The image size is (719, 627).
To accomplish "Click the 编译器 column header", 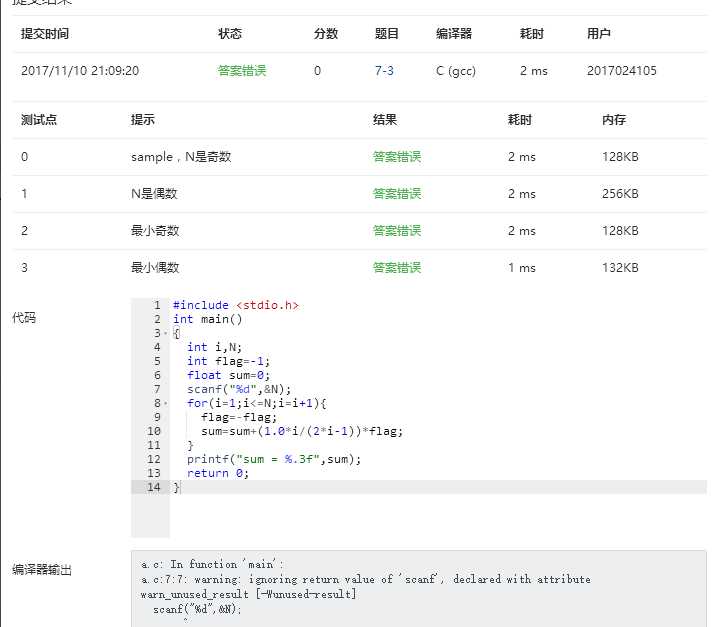I will click(454, 34).
